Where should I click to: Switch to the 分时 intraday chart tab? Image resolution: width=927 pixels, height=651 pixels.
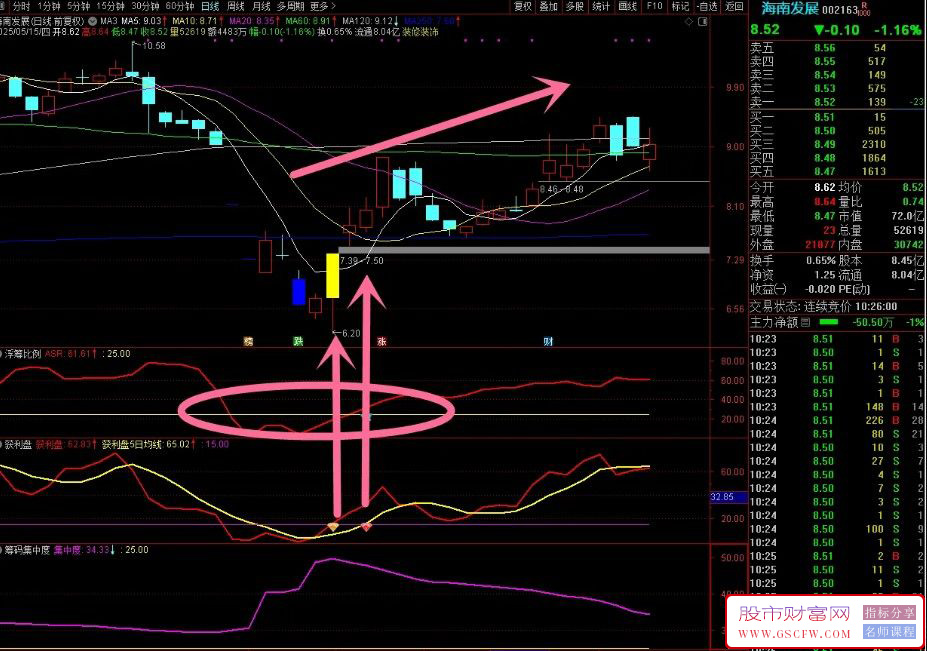click(21, 6)
